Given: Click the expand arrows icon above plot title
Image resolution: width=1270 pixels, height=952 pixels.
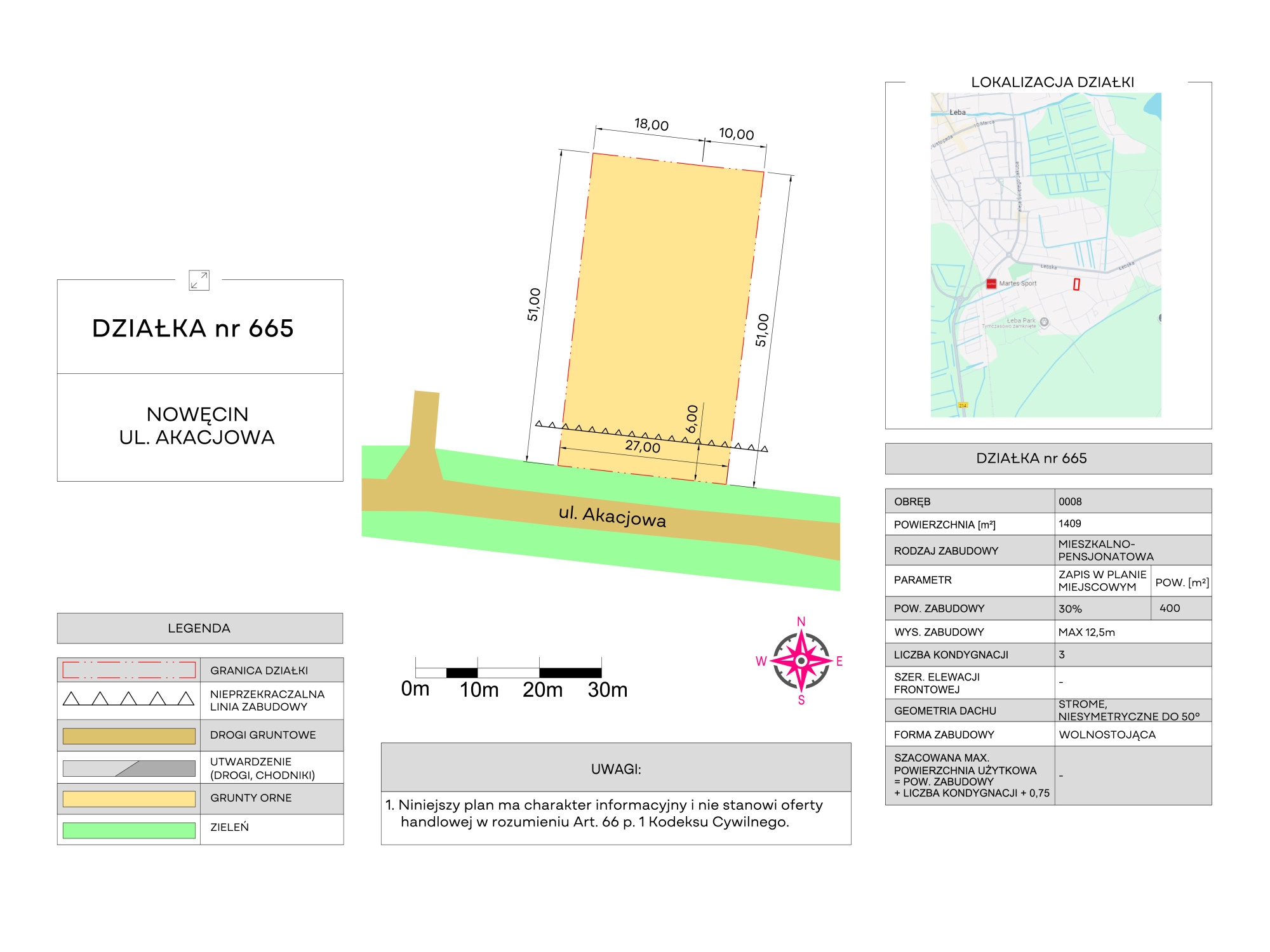Looking at the screenshot, I should (x=199, y=280).
